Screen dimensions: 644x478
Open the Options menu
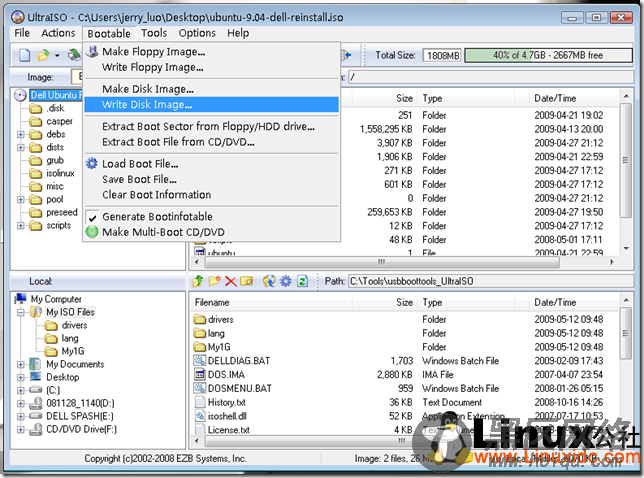197,33
